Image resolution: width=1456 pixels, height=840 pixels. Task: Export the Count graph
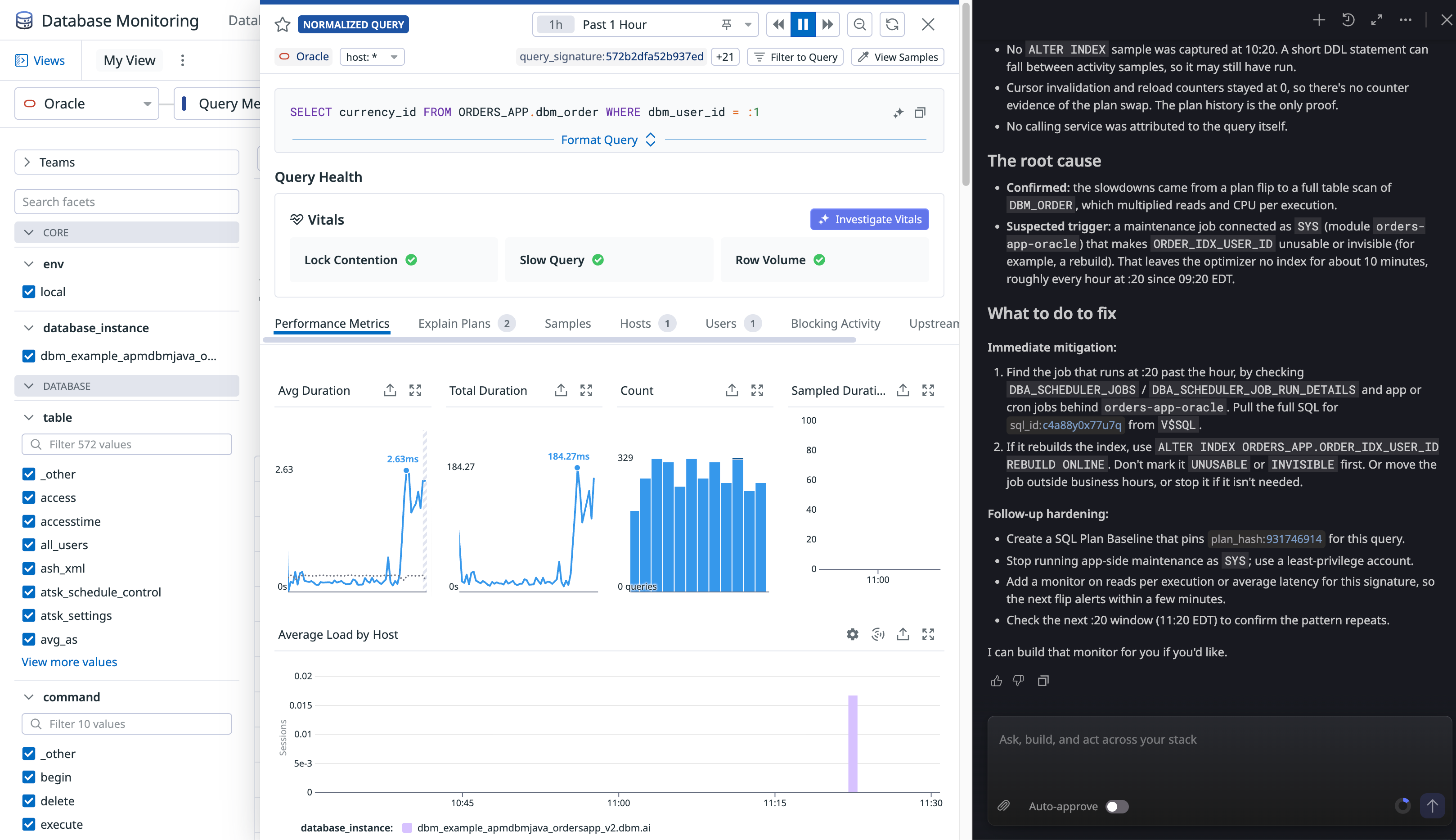(x=732, y=391)
